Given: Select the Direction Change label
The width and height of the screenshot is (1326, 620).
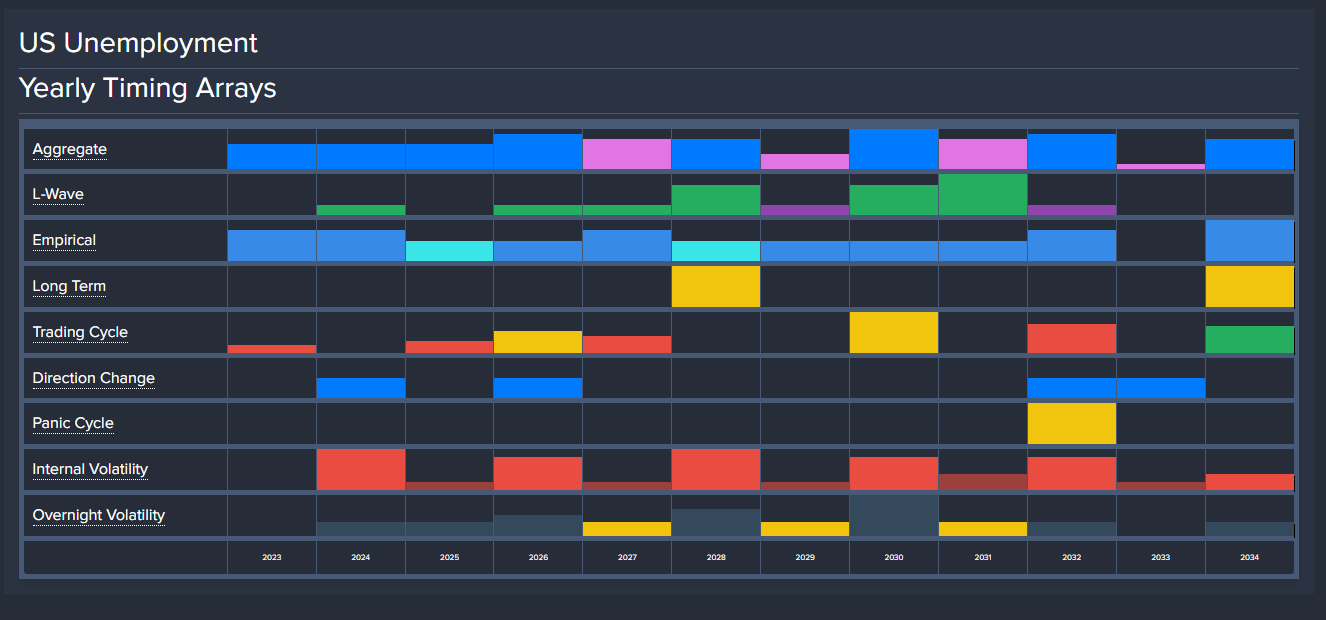Looking at the screenshot, I should click(x=93, y=379).
